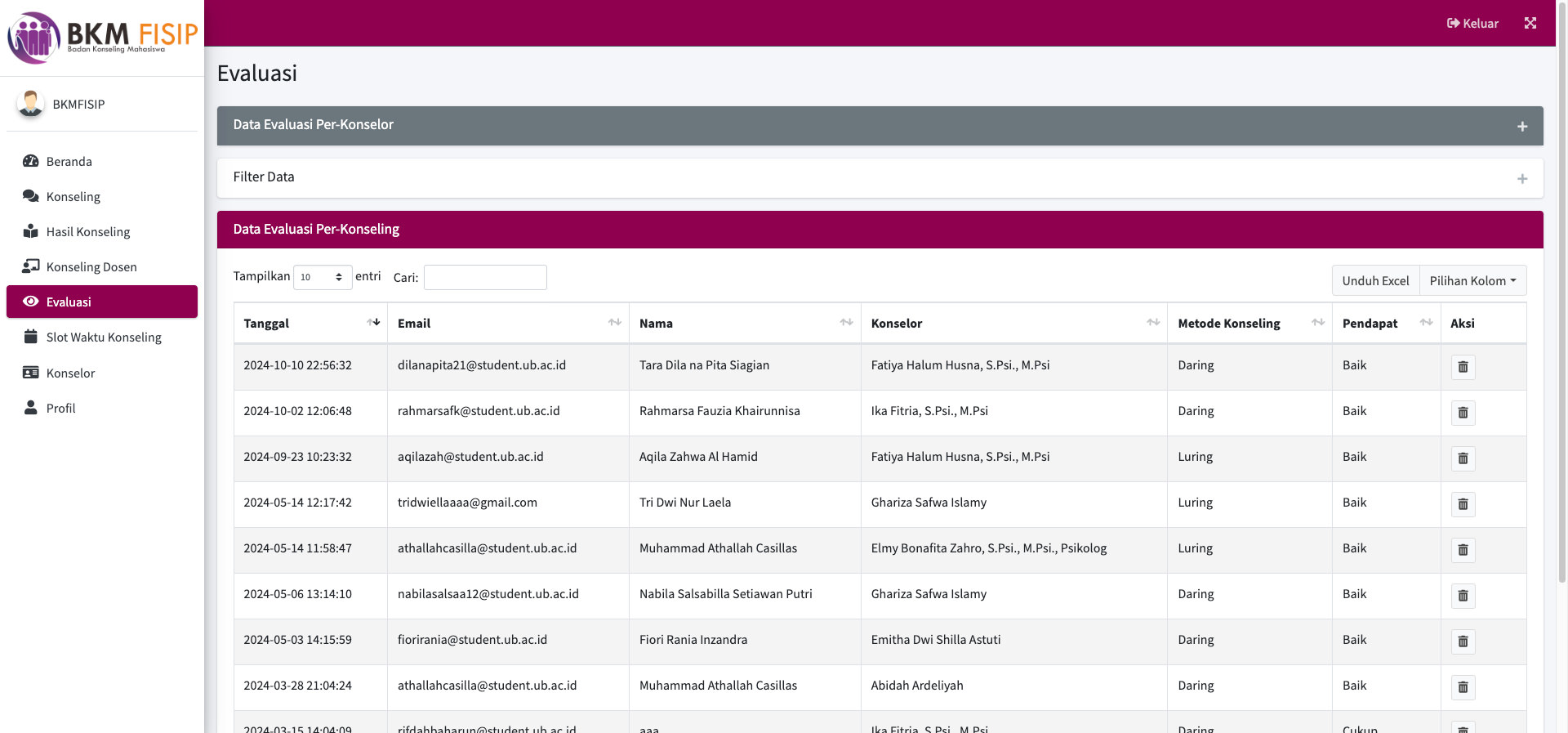Click the Beranda dashboard icon
The image size is (1568, 733).
[x=31, y=161]
